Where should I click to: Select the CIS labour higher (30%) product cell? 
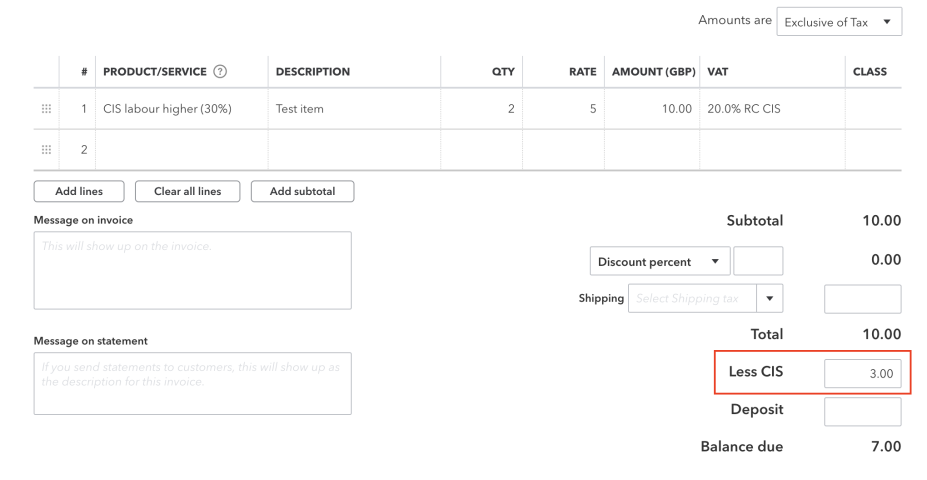181,109
